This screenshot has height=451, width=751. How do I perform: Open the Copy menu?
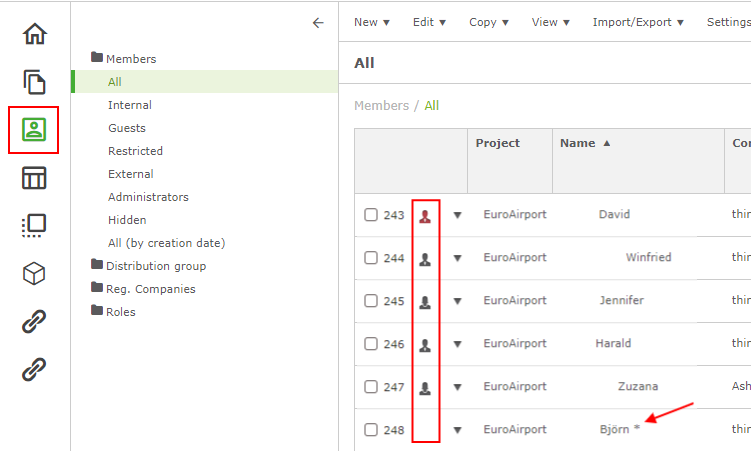click(x=489, y=22)
